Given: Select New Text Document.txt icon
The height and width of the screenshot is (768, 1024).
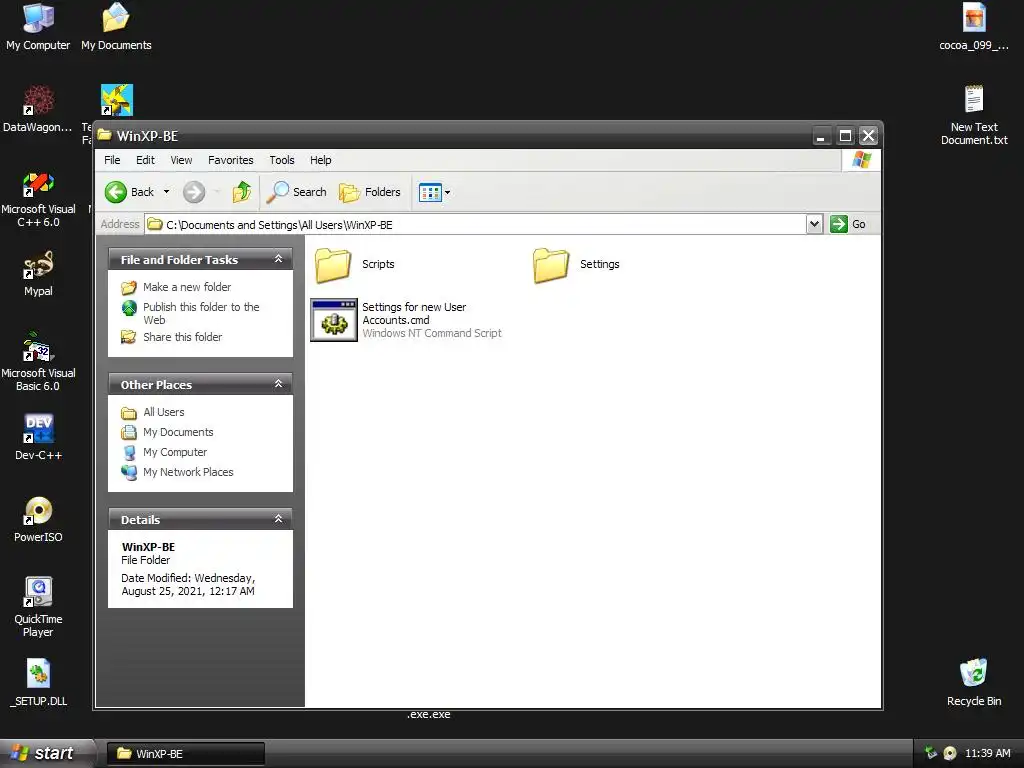Looking at the screenshot, I should (x=974, y=115).
